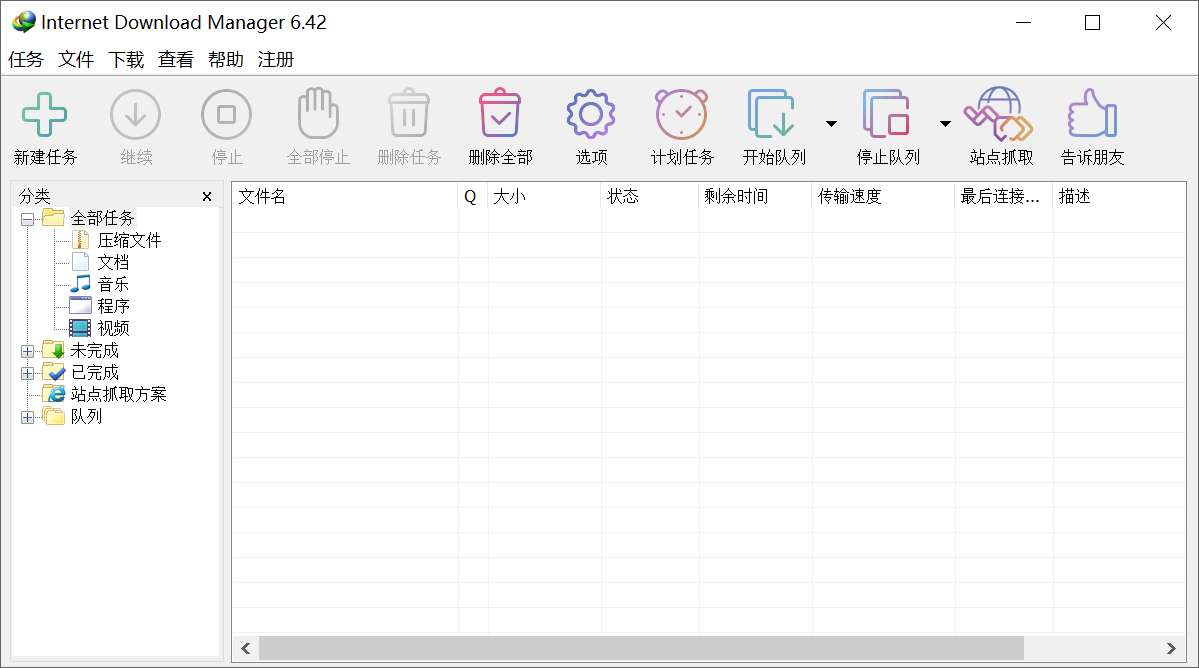Open 选项 settings gear icon
The height and width of the screenshot is (668, 1199).
point(591,115)
